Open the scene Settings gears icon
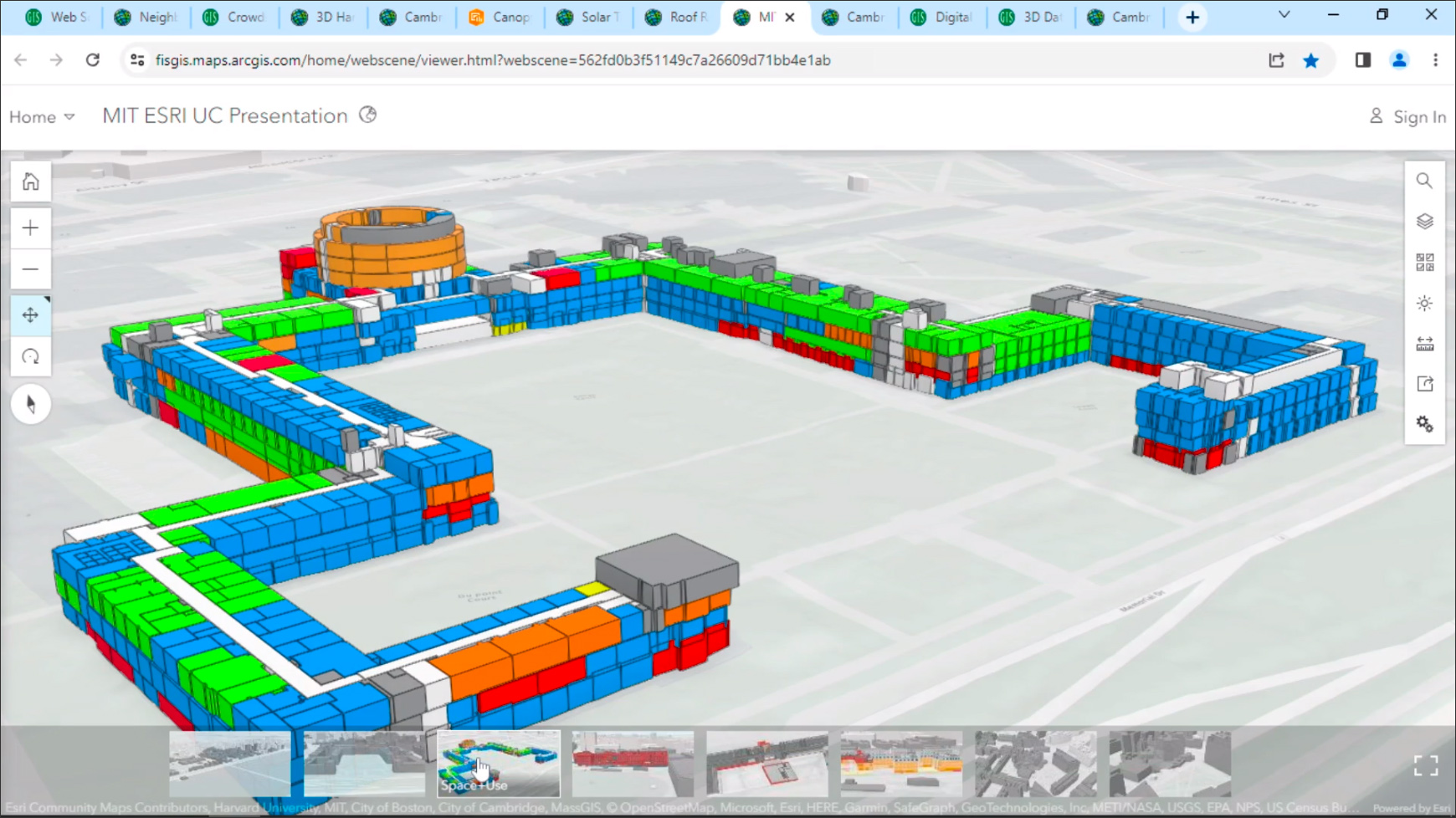 tap(1424, 424)
